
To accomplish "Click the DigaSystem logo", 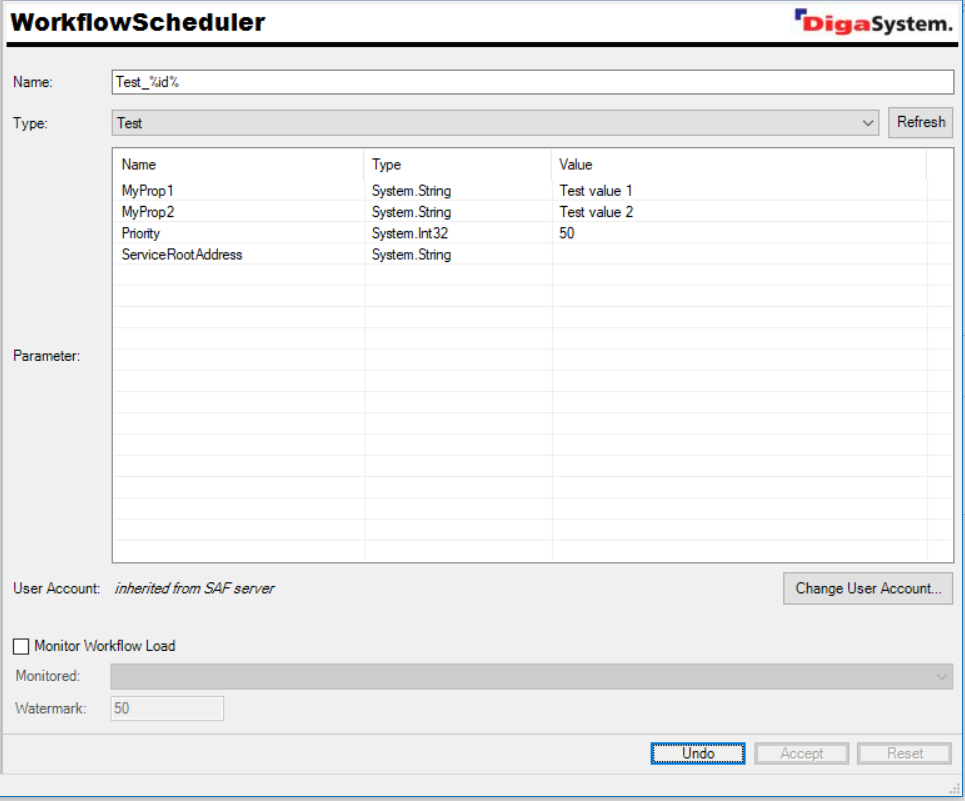I will click(872, 22).
